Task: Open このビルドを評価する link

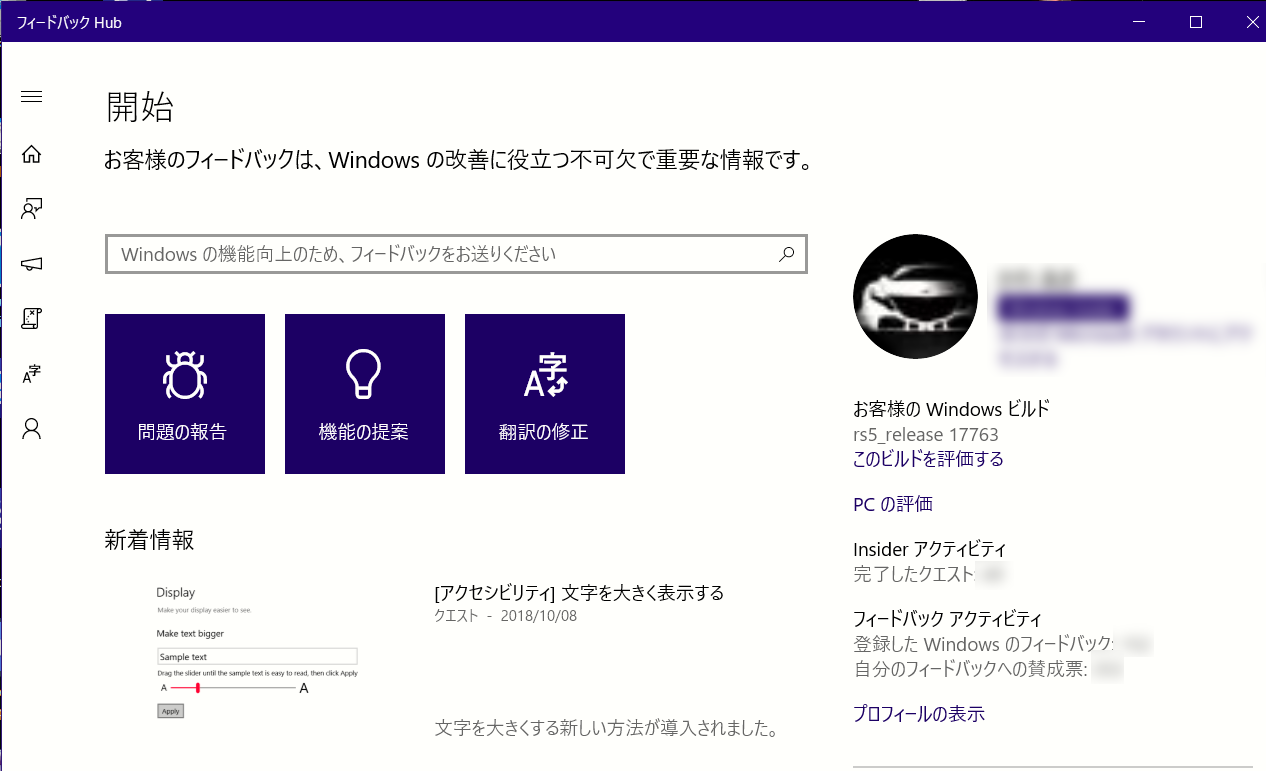Action: [928, 459]
